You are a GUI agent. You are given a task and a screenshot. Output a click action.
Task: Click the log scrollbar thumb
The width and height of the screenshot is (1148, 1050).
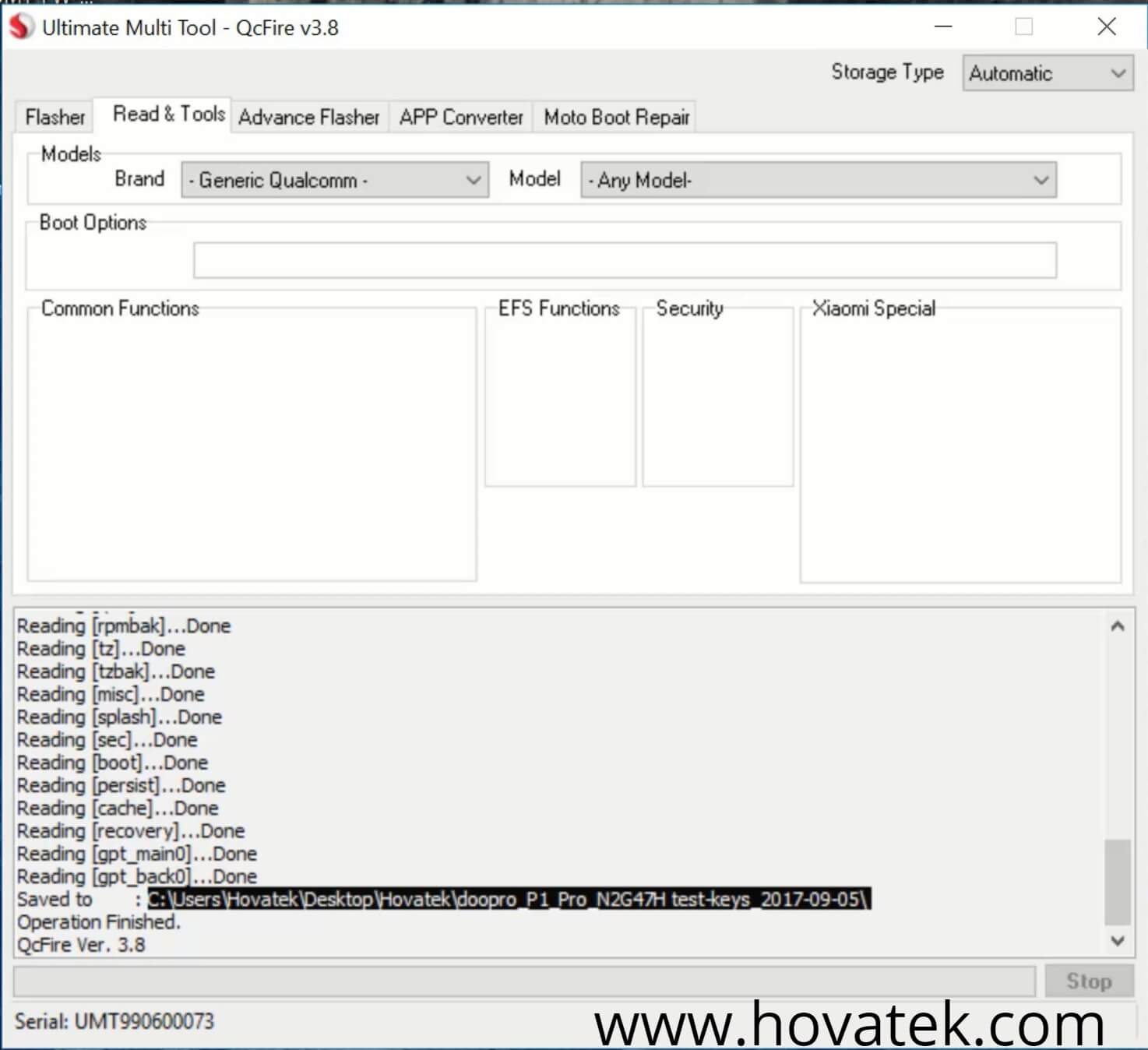click(1118, 881)
